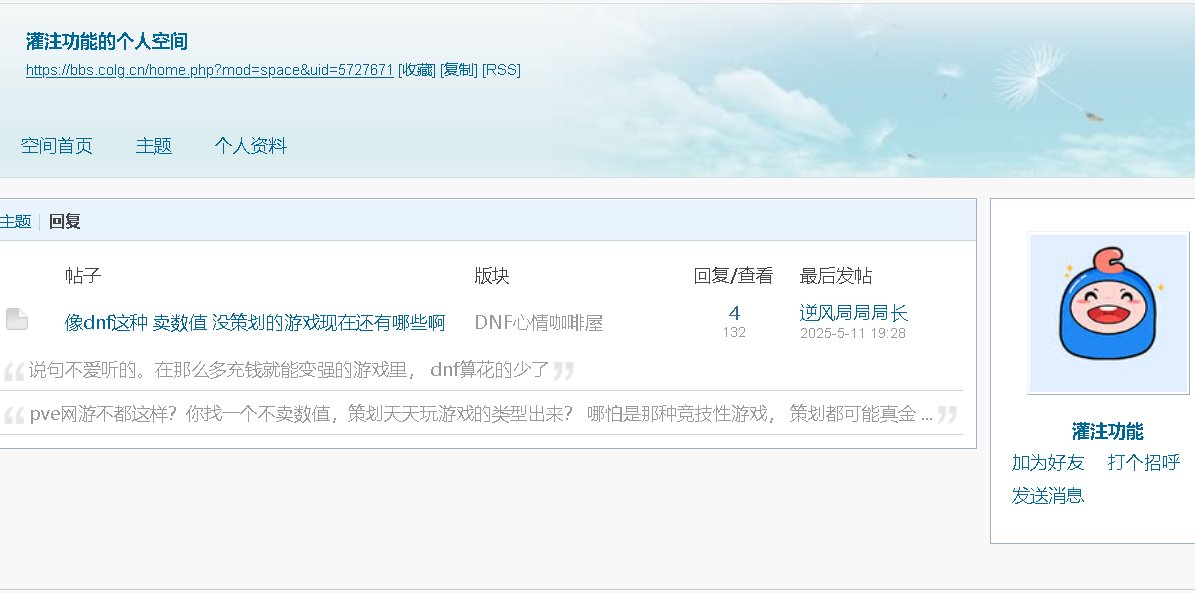Click the 版块 column header
Image resolution: width=1195 pixels, height=593 pixels.
click(x=492, y=276)
